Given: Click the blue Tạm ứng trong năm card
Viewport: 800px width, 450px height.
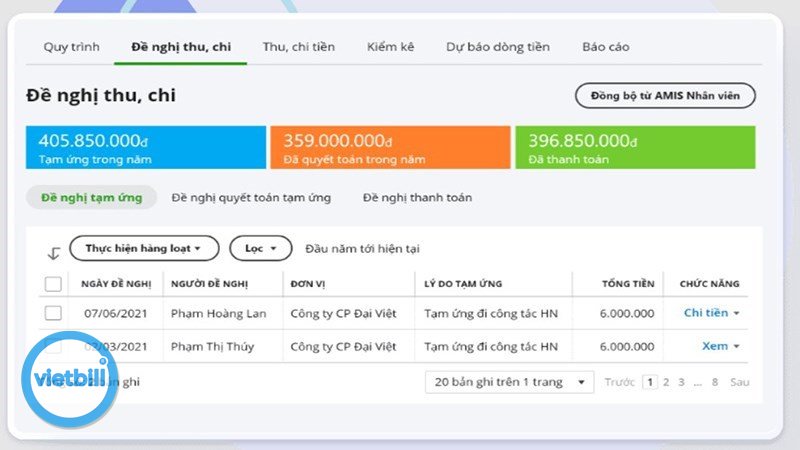Looking at the screenshot, I should coord(146,147).
